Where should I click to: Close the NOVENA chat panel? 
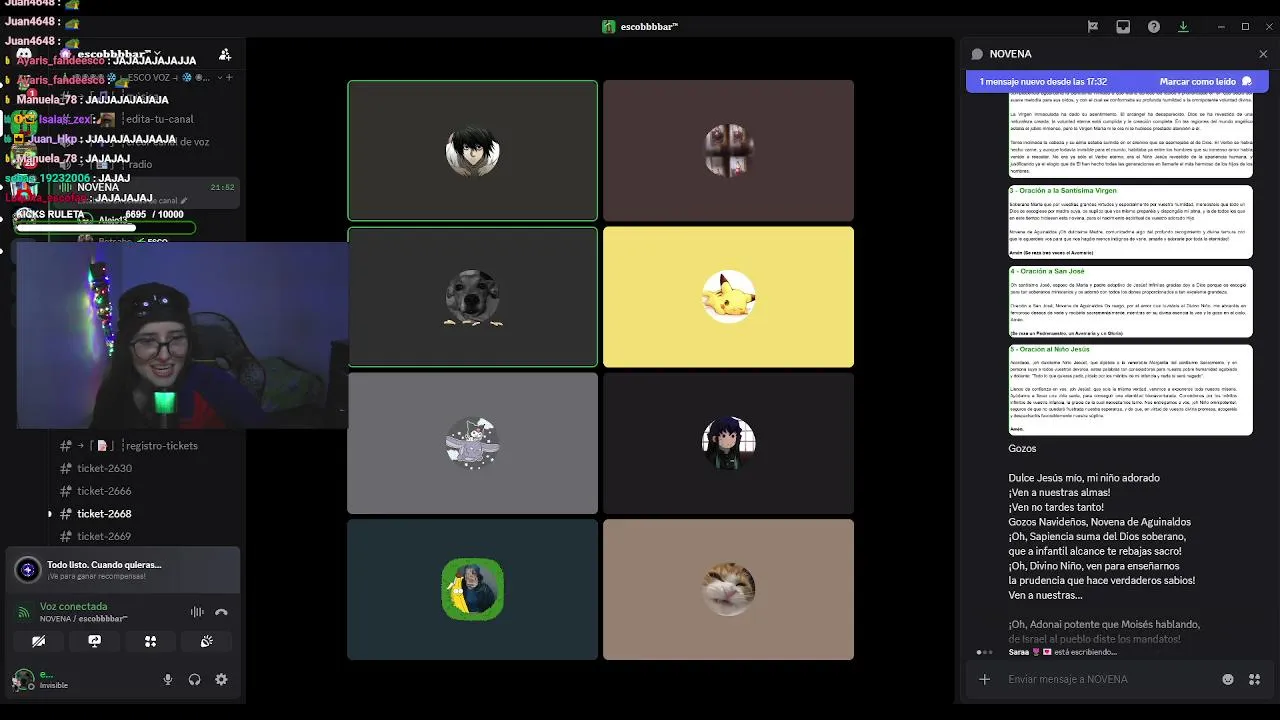pyautogui.click(x=1263, y=54)
